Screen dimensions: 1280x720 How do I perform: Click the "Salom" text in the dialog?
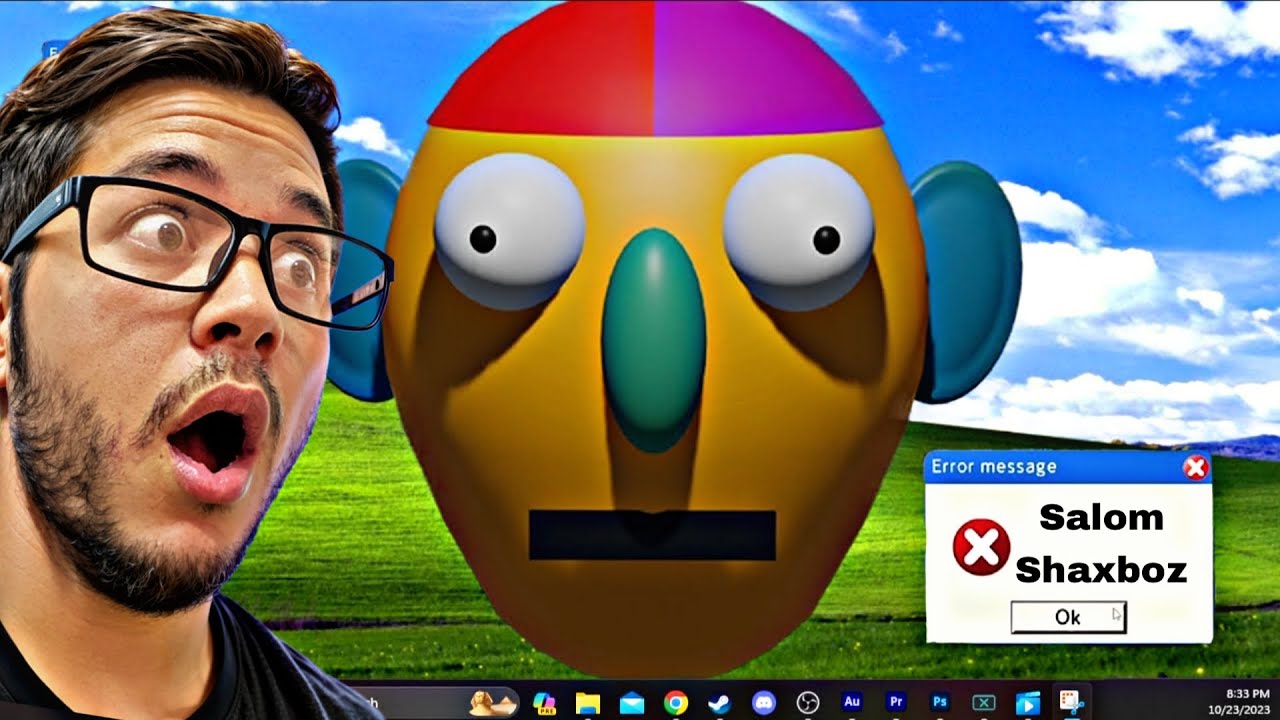click(x=1101, y=517)
